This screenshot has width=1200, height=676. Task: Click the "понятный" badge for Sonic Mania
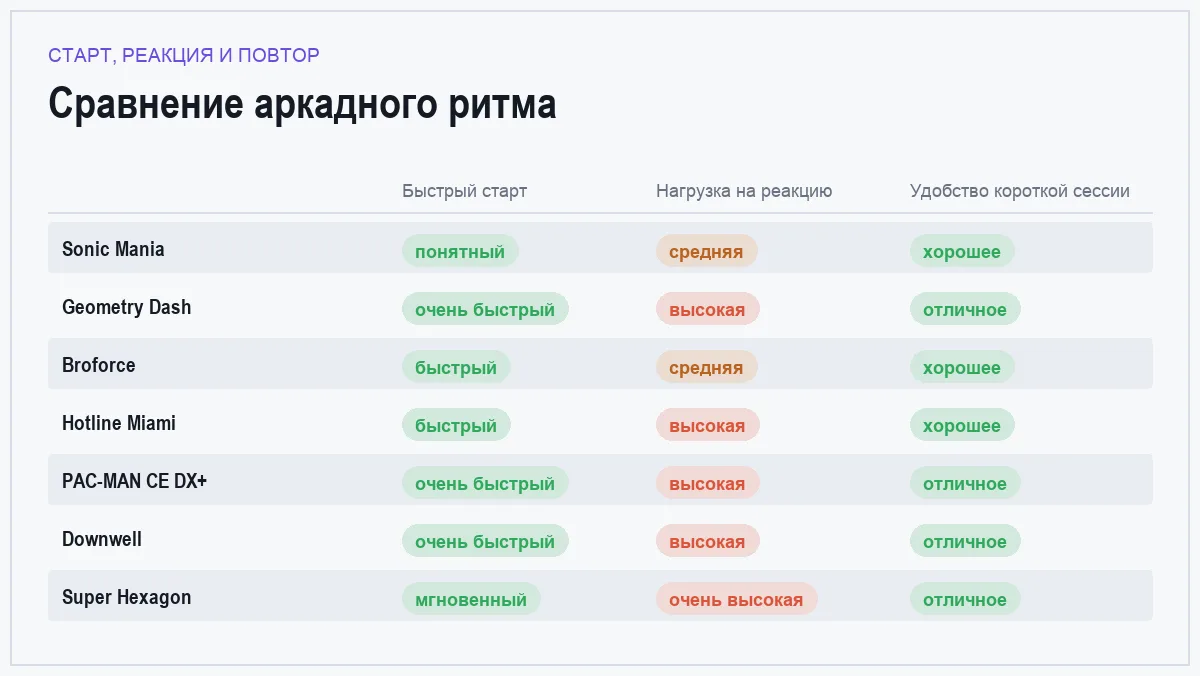coord(460,251)
